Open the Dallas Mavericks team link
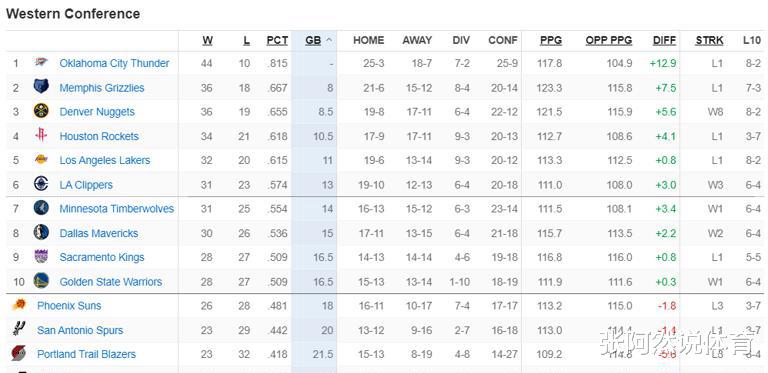Image resolution: width=768 pixels, height=373 pixels. pyautogui.click(x=99, y=233)
